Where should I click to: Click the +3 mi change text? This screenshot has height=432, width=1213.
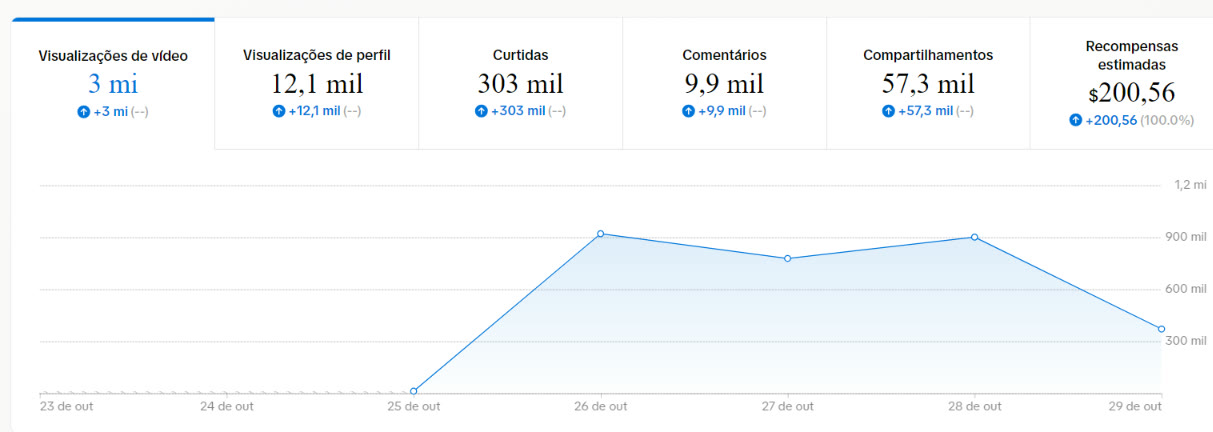111,112
